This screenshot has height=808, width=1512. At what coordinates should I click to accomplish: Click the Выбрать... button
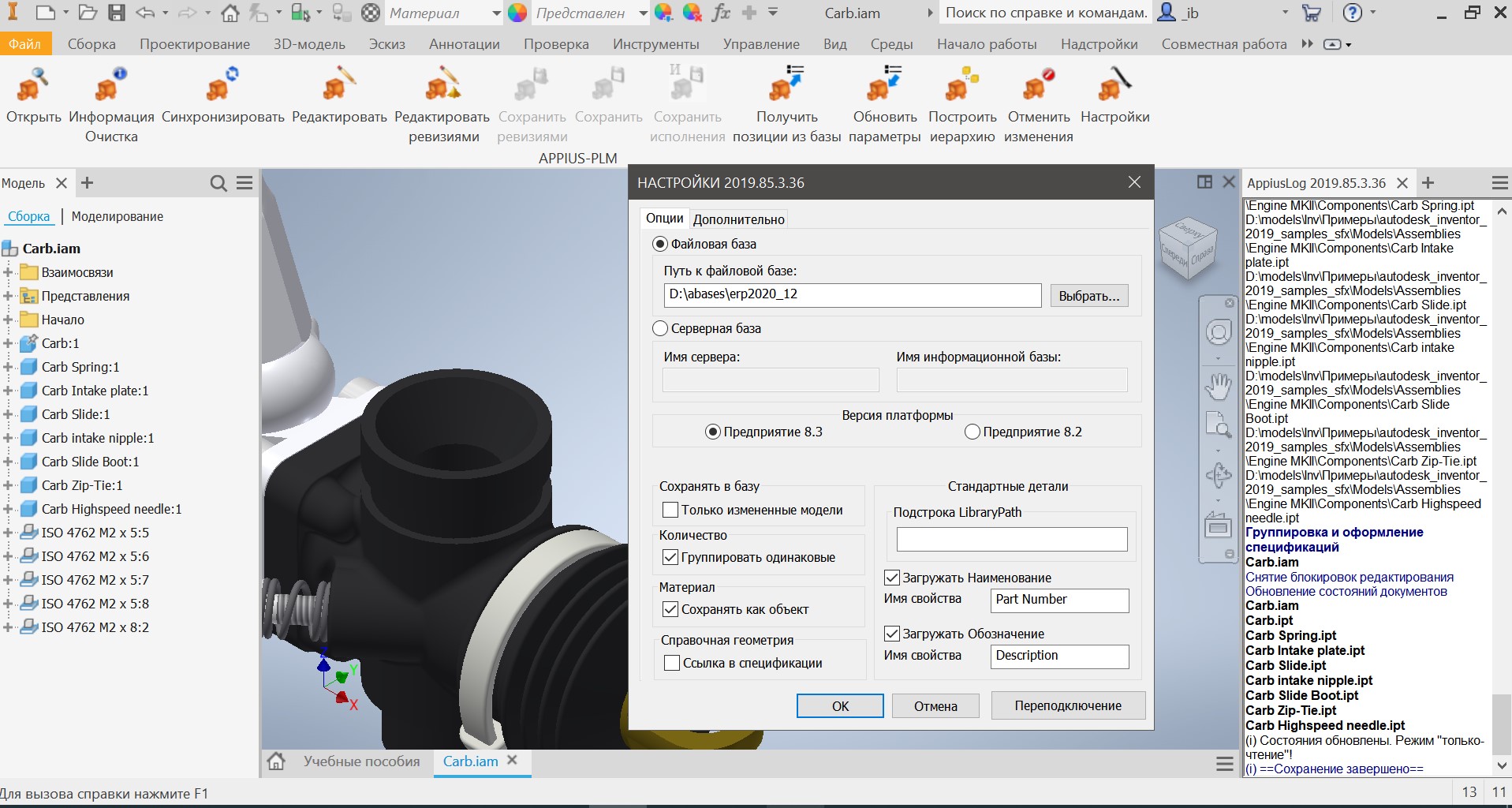[x=1088, y=295]
